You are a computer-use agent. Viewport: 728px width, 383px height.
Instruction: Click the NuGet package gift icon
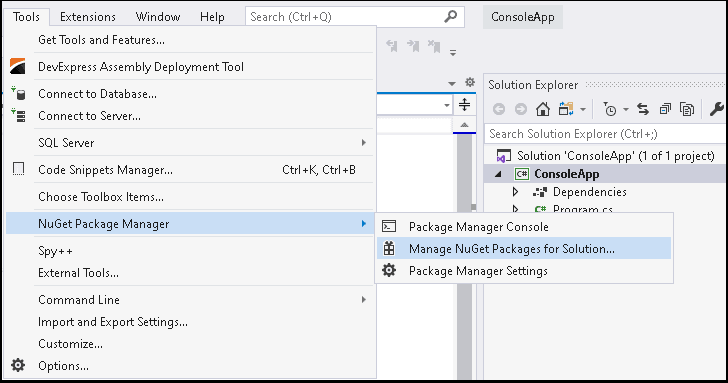point(389,248)
